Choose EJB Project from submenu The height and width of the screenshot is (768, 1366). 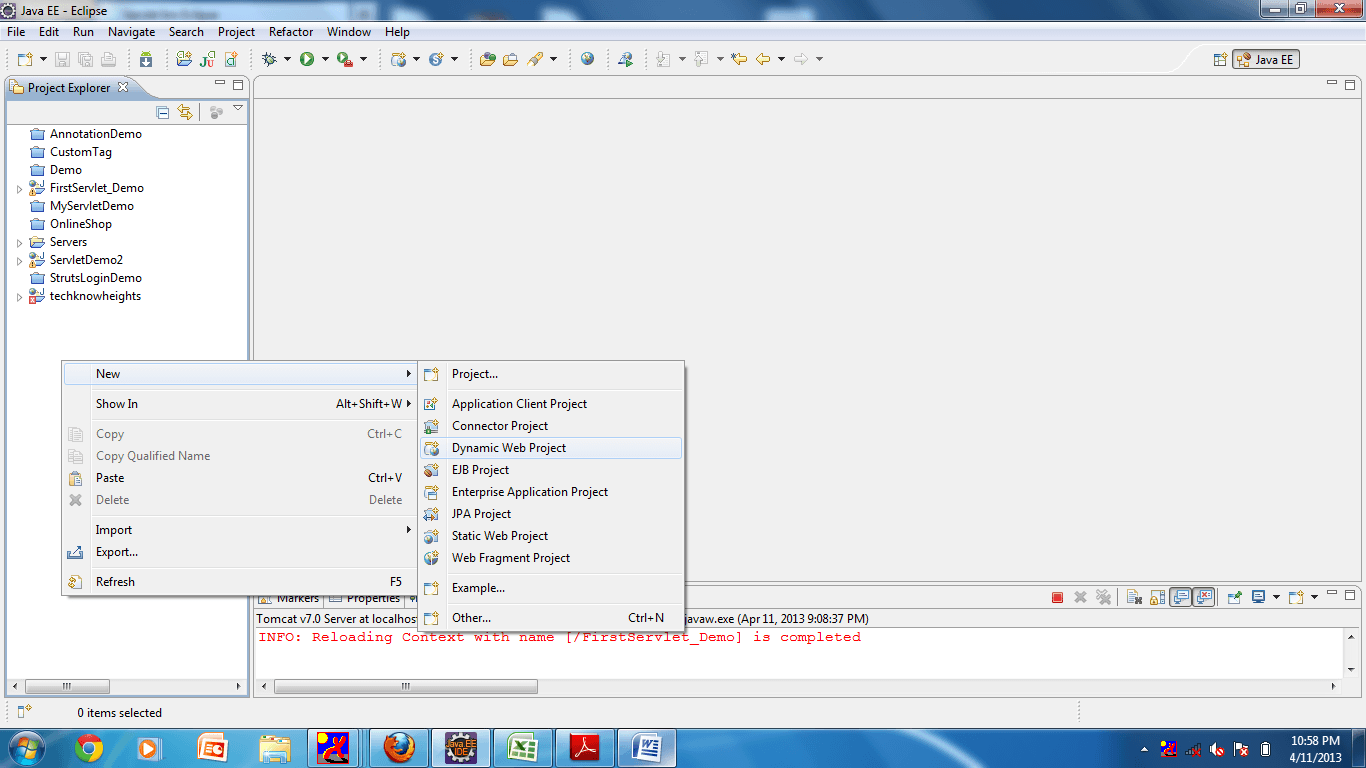551,470
